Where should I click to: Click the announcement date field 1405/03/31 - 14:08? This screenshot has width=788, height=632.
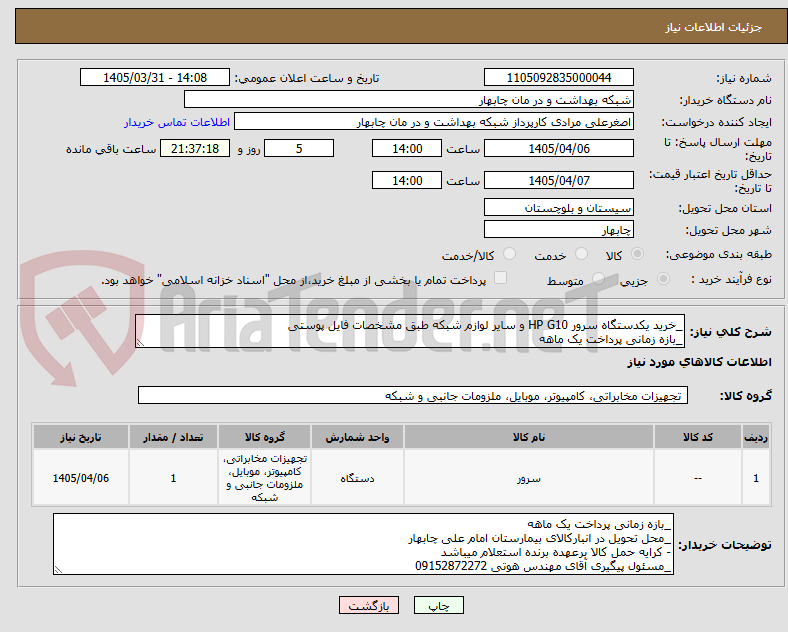tap(155, 77)
